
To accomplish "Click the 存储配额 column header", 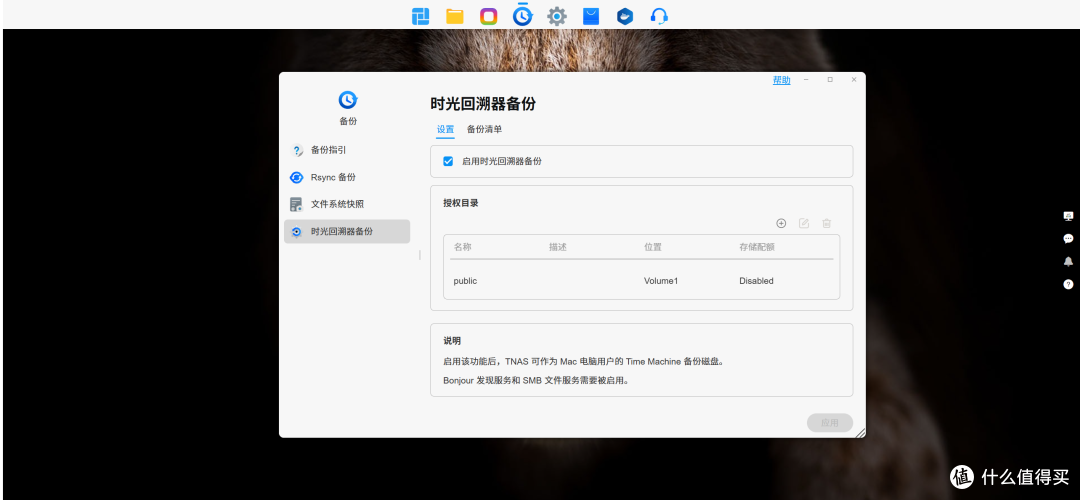I will click(757, 247).
